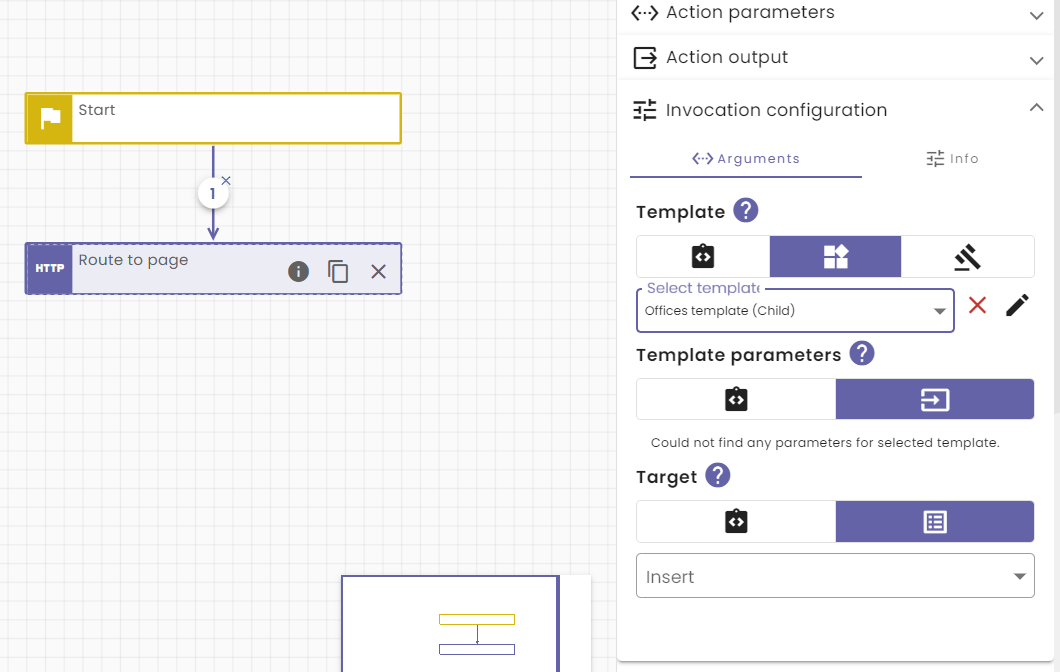
Task: Click the red X to clear selected template
Action: [x=977, y=305]
